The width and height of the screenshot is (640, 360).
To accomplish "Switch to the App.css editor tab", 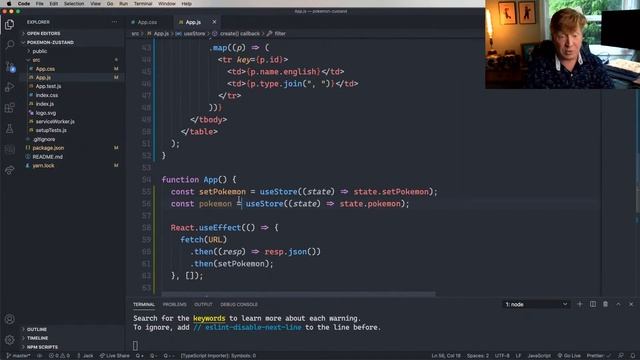I will coord(147,22).
